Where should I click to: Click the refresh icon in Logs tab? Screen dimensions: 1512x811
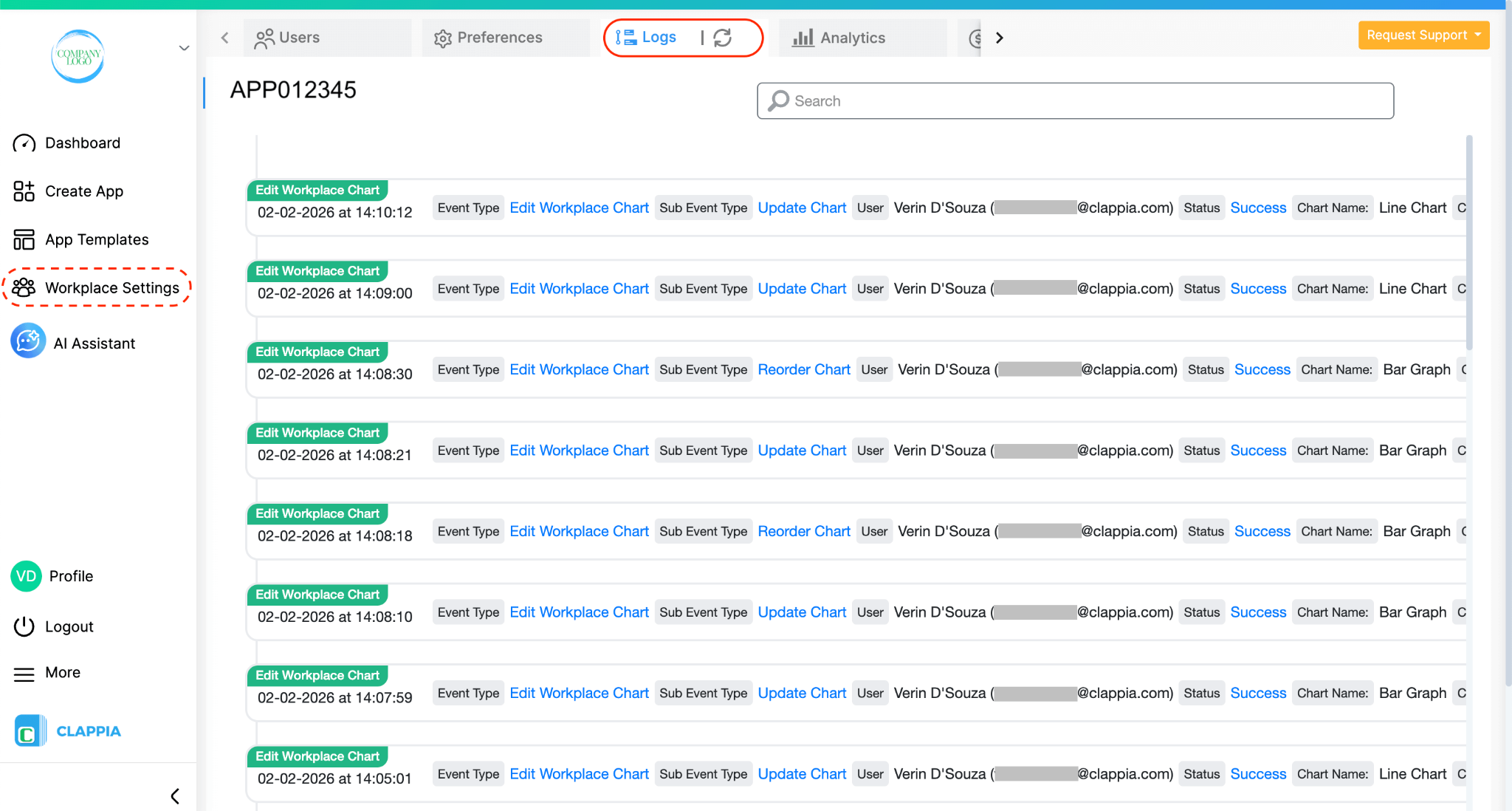[723, 38]
